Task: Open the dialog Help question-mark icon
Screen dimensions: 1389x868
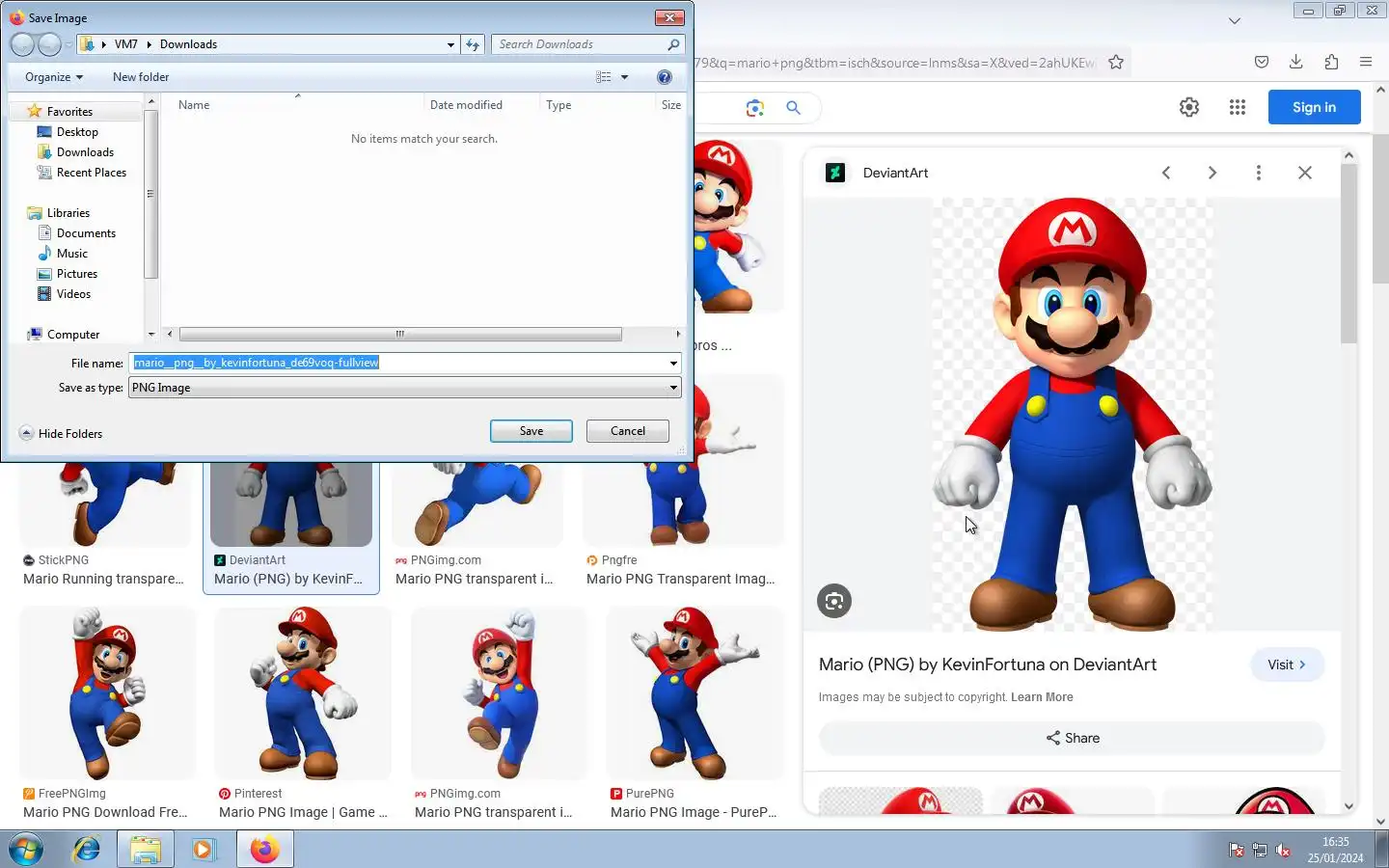Action: tap(664, 77)
